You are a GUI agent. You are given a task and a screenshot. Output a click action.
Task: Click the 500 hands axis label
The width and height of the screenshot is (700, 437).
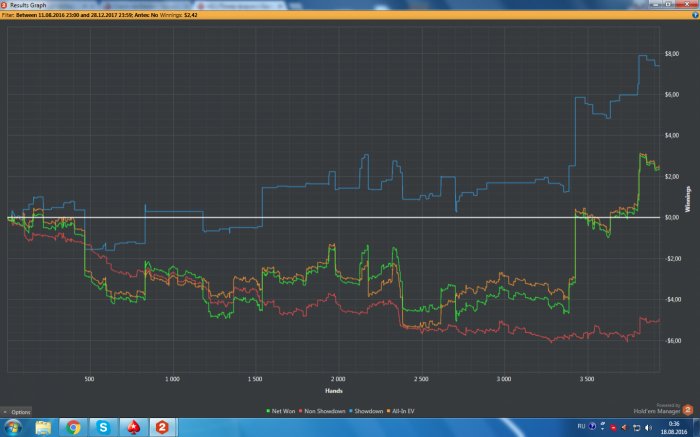89,379
